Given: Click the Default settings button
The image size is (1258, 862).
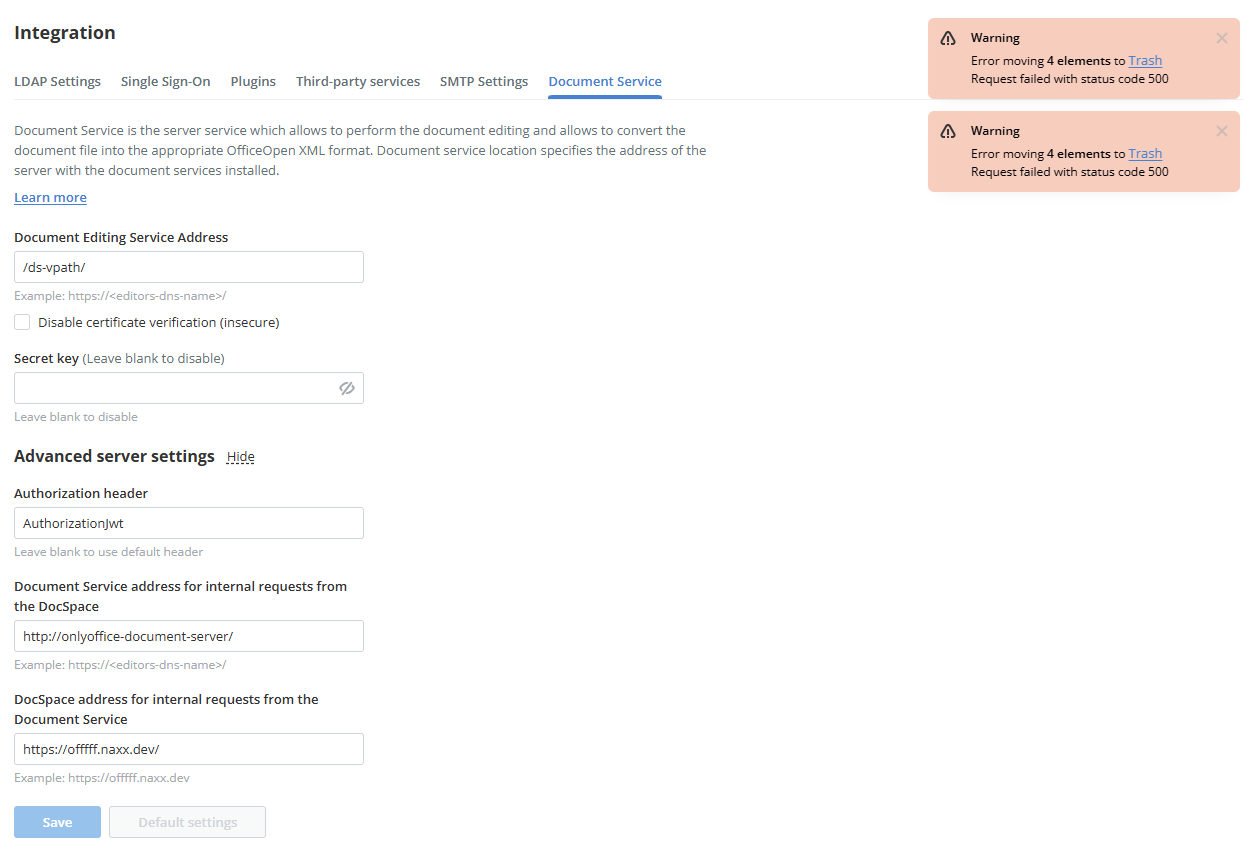Looking at the screenshot, I should coord(187,822).
